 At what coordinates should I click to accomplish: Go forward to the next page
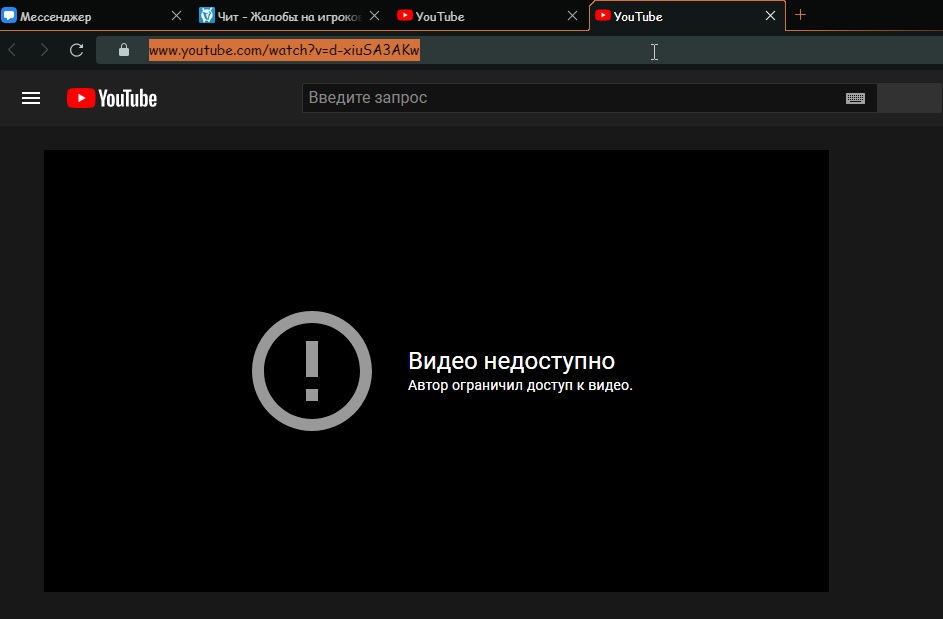tap(44, 50)
